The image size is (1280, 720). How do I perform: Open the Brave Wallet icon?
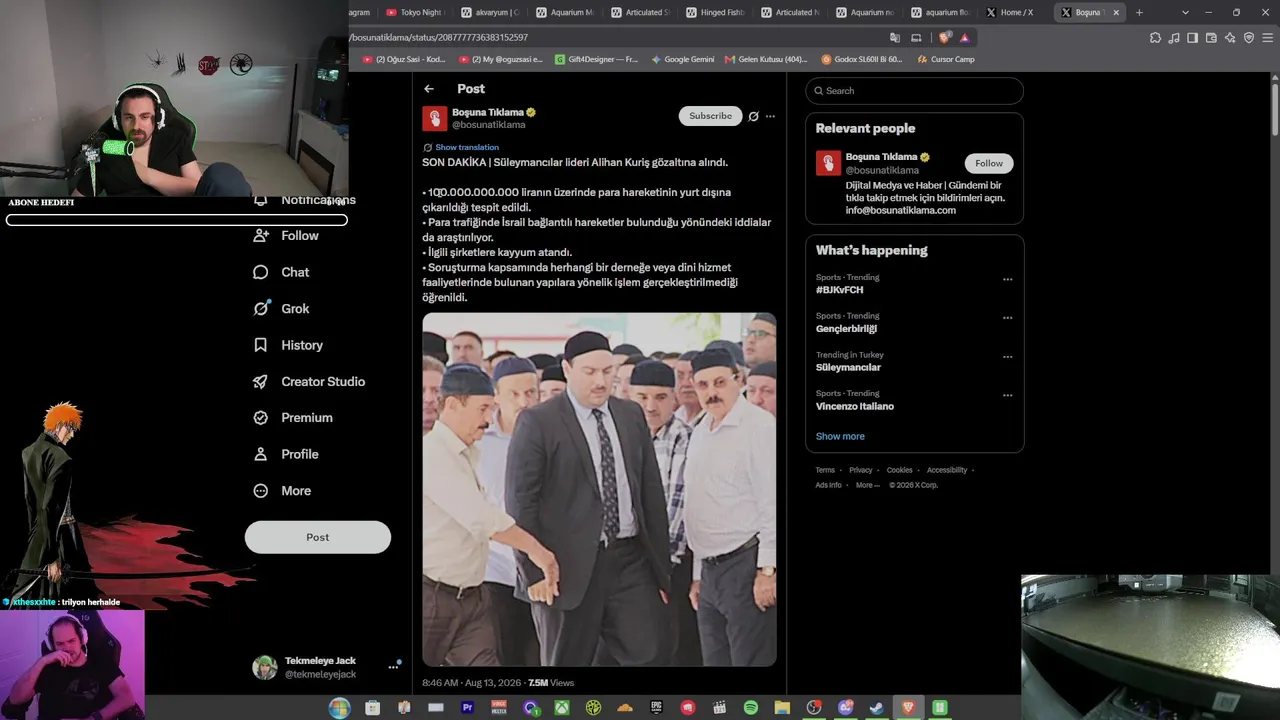pos(1211,37)
